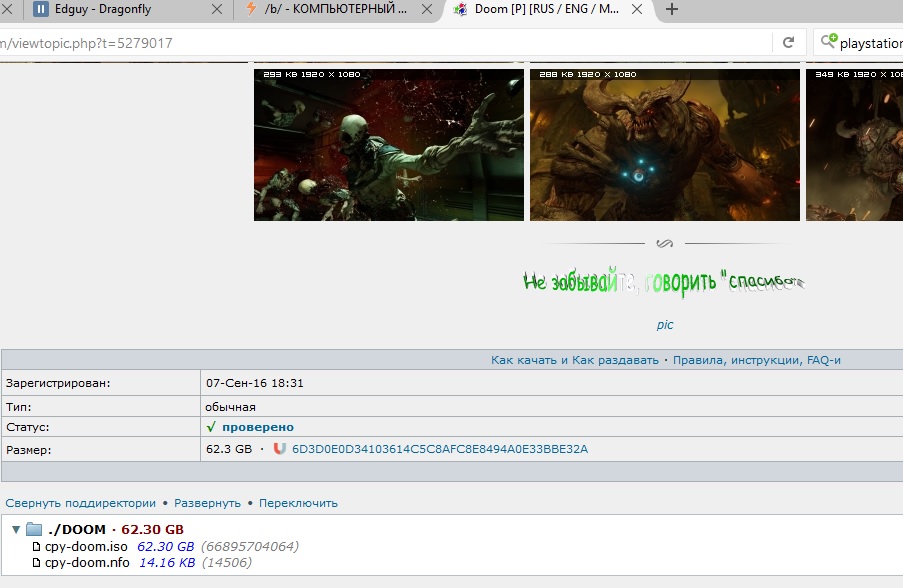Click the magnet link icon

[279, 449]
